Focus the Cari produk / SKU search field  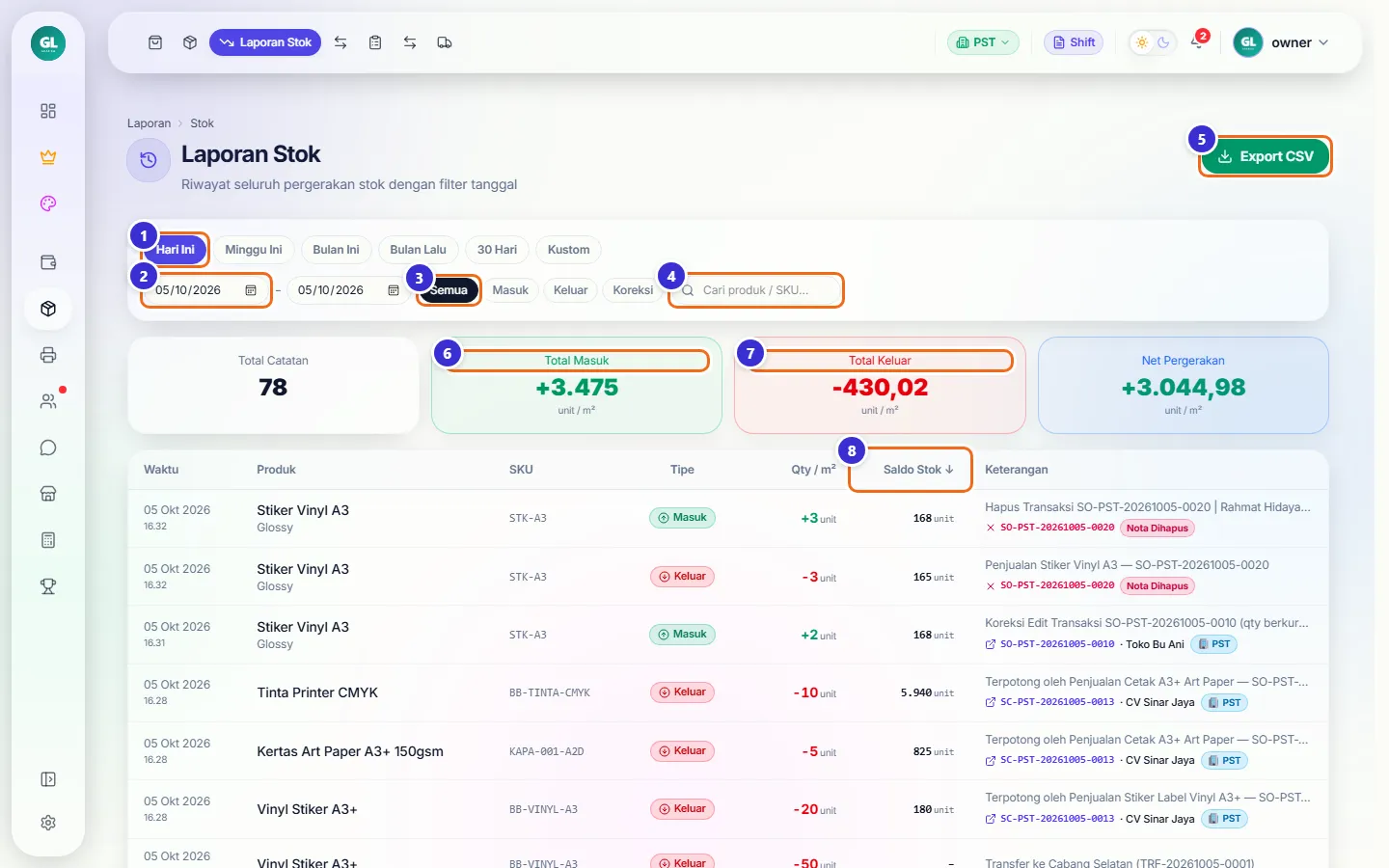point(756,290)
